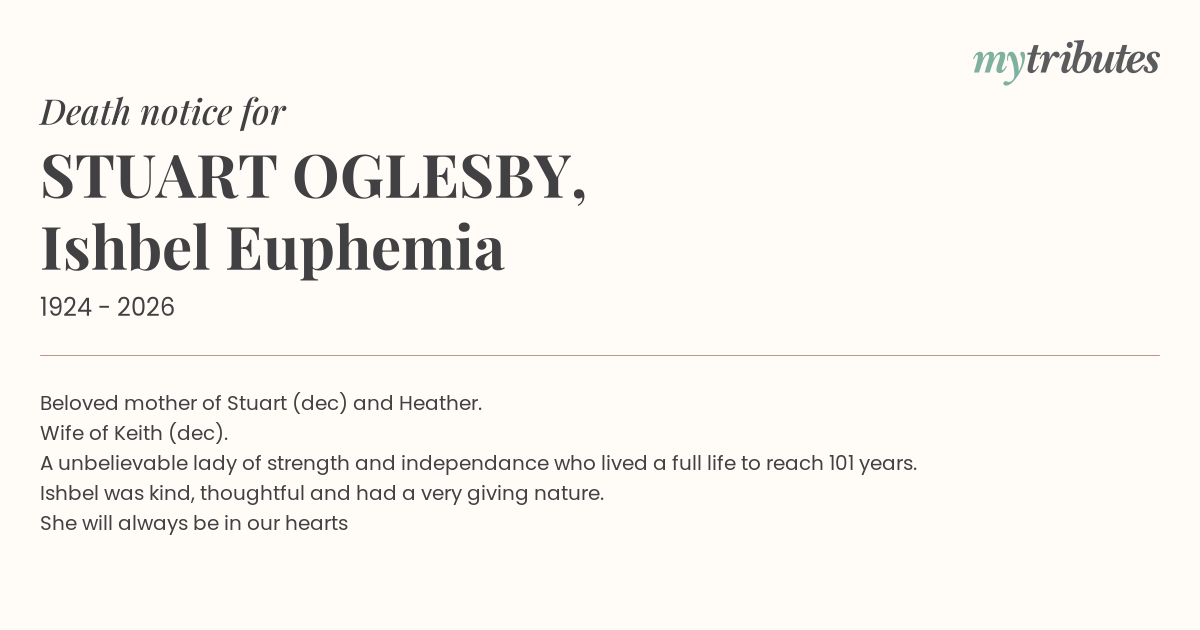
Task: Click the word STUART in the large title
Action: tap(158, 175)
